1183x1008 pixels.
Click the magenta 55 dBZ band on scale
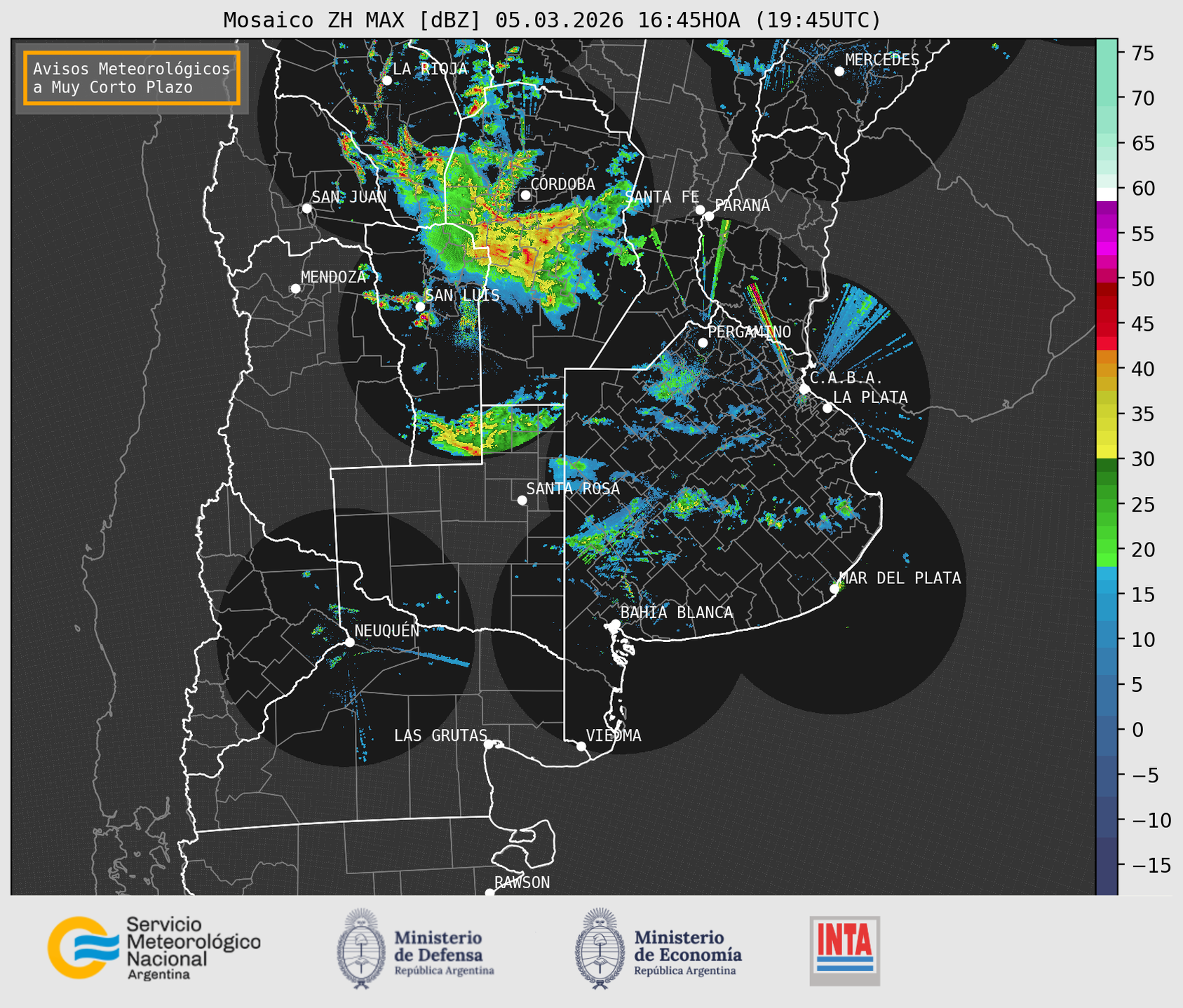[x=1107, y=233]
